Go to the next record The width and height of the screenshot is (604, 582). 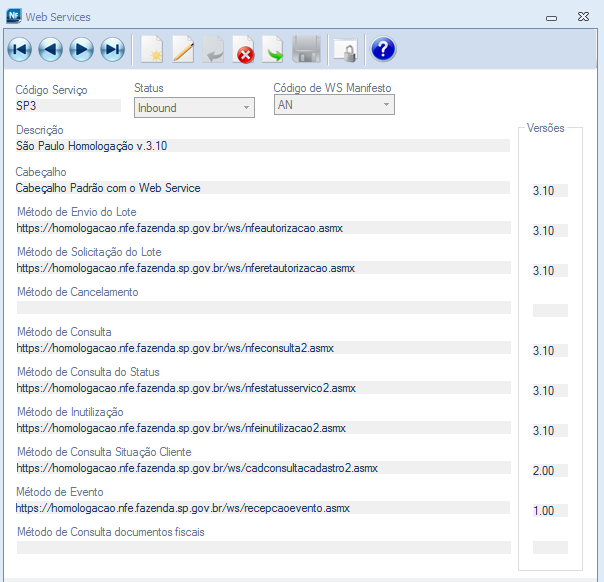[81, 49]
